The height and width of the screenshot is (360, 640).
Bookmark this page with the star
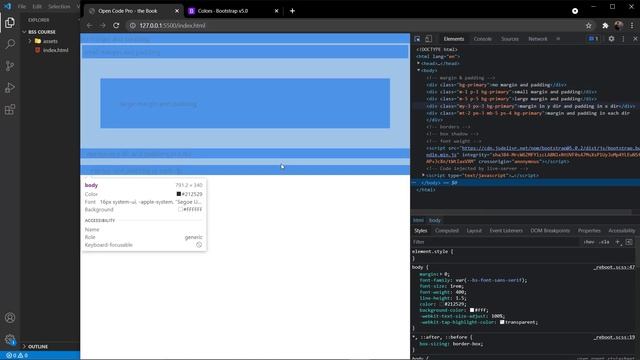coord(589,26)
